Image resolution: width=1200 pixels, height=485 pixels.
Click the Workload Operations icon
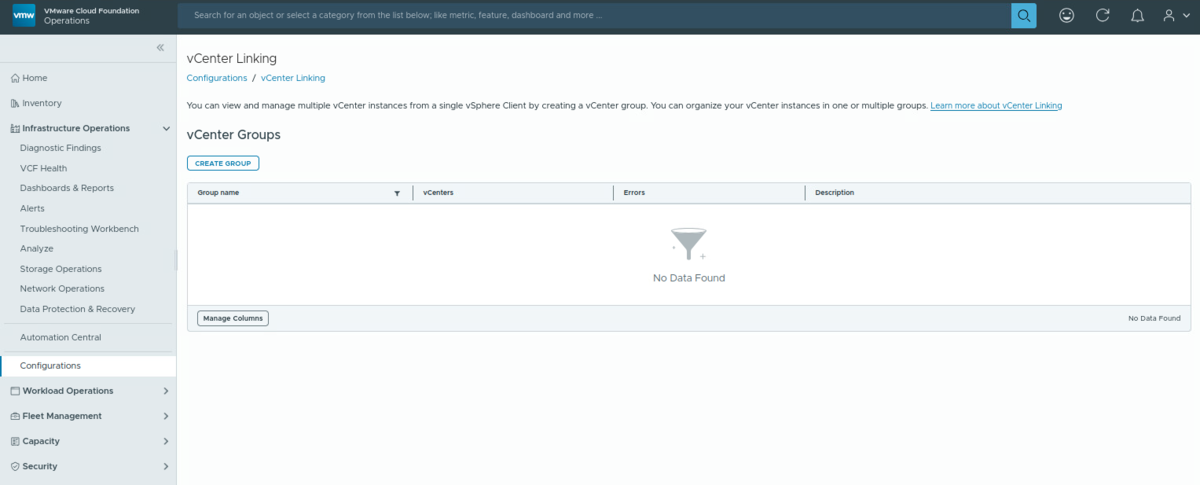(14, 391)
